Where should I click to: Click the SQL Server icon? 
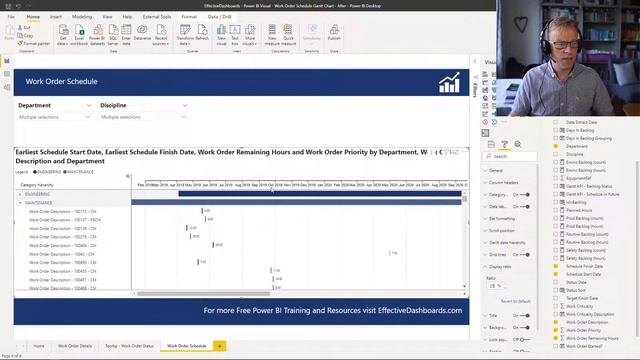[x=113, y=30]
